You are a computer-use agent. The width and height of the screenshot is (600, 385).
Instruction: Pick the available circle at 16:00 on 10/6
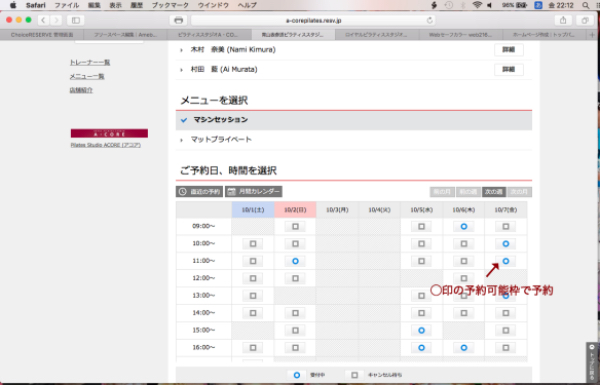(x=464, y=348)
